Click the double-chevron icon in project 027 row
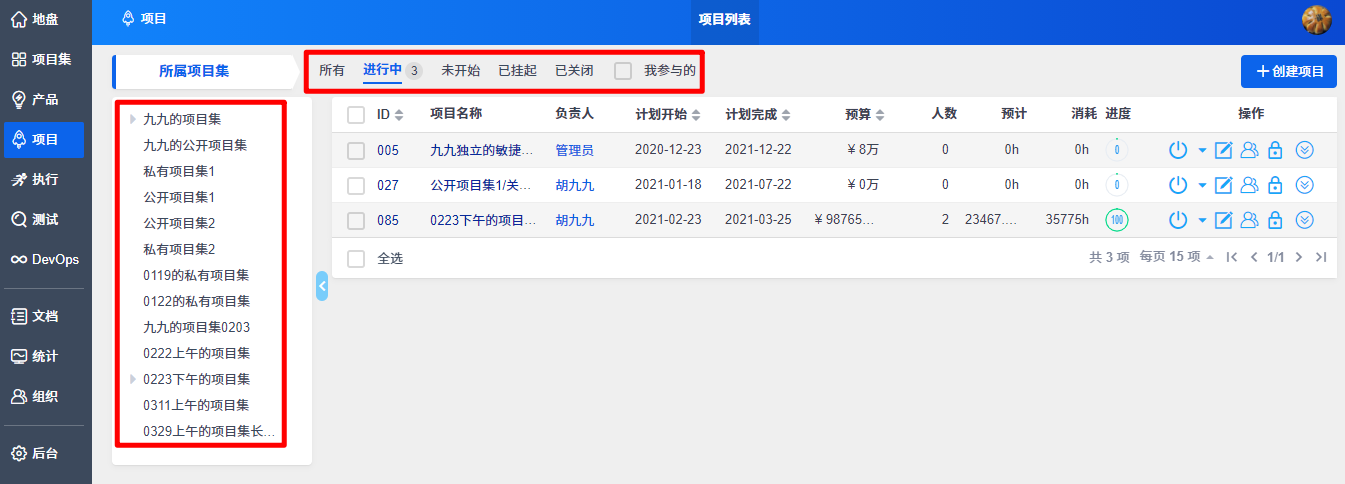Image resolution: width=1345 pixels, height=484 pixels. click(x=1304, y=185)
